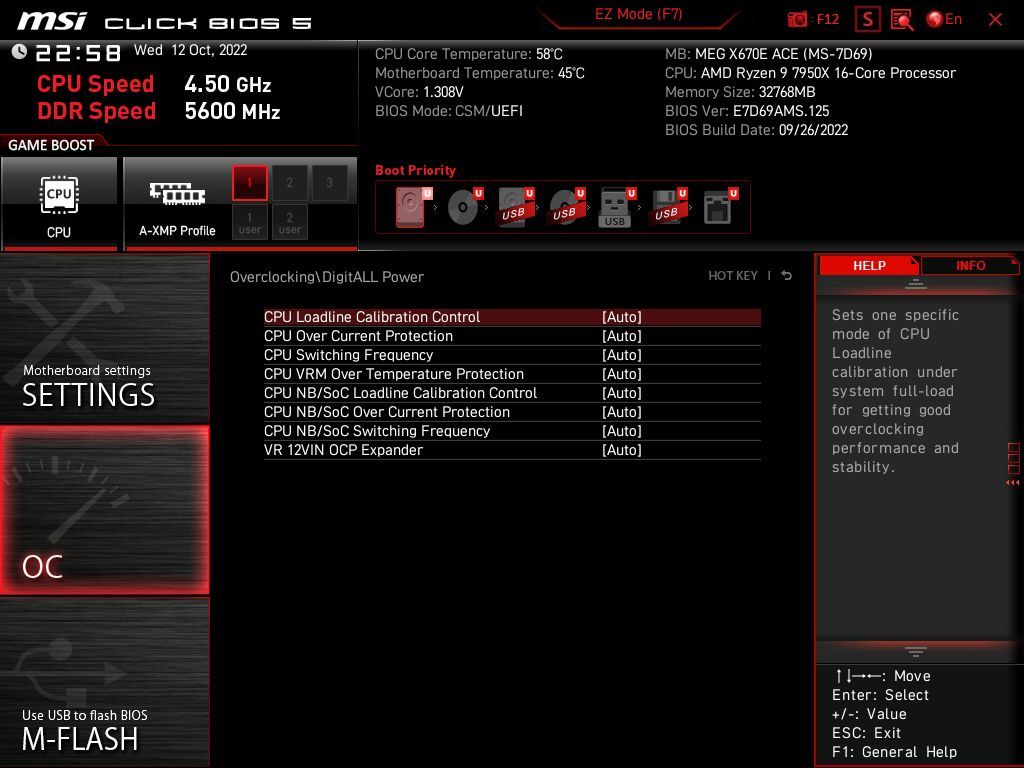Toggle the A-XMP Profile button
The height and width of the screenshot is (768, 1024).
177,203
